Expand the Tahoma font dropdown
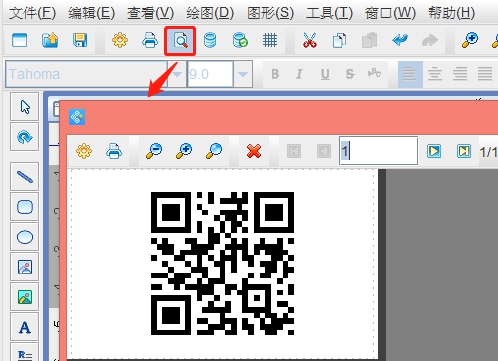This screenshot has width=498, height=361. (x=177, y=74)
